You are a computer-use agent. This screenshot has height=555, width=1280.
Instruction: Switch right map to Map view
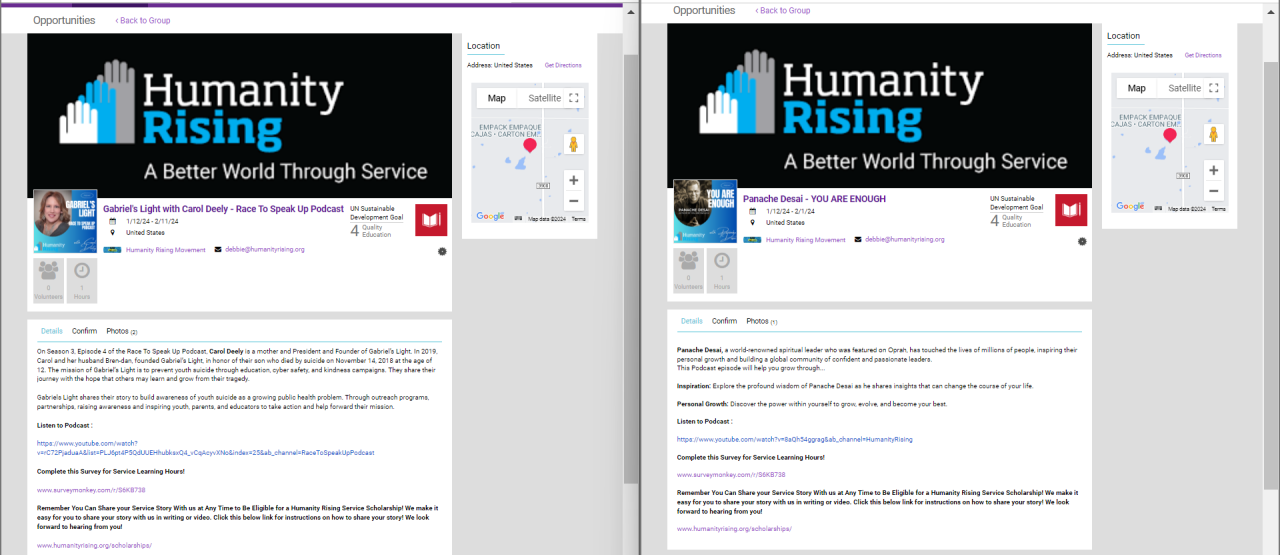tap(1137, 88)
